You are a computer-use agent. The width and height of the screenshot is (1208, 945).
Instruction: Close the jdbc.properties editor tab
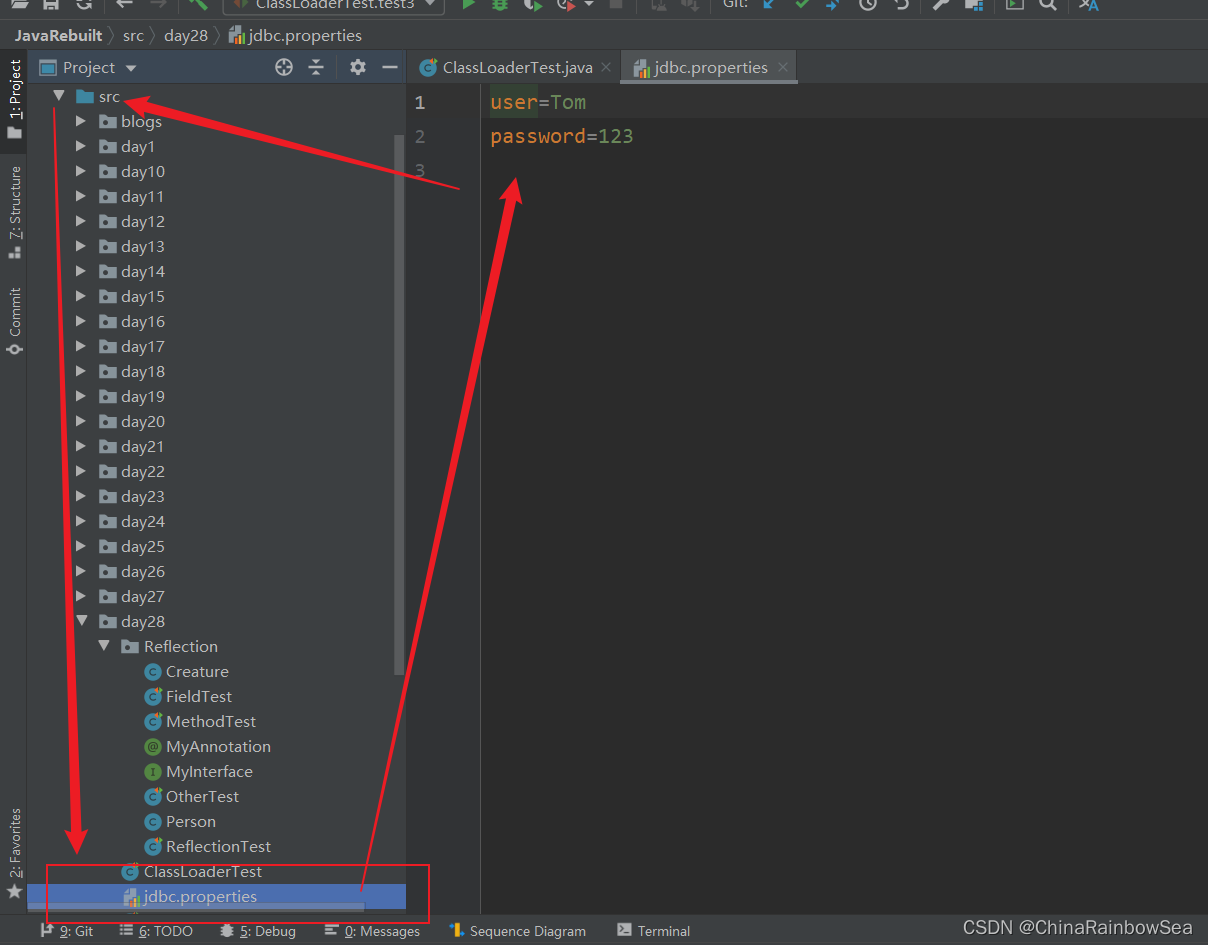pyautogui.click(x=783, y=67)
